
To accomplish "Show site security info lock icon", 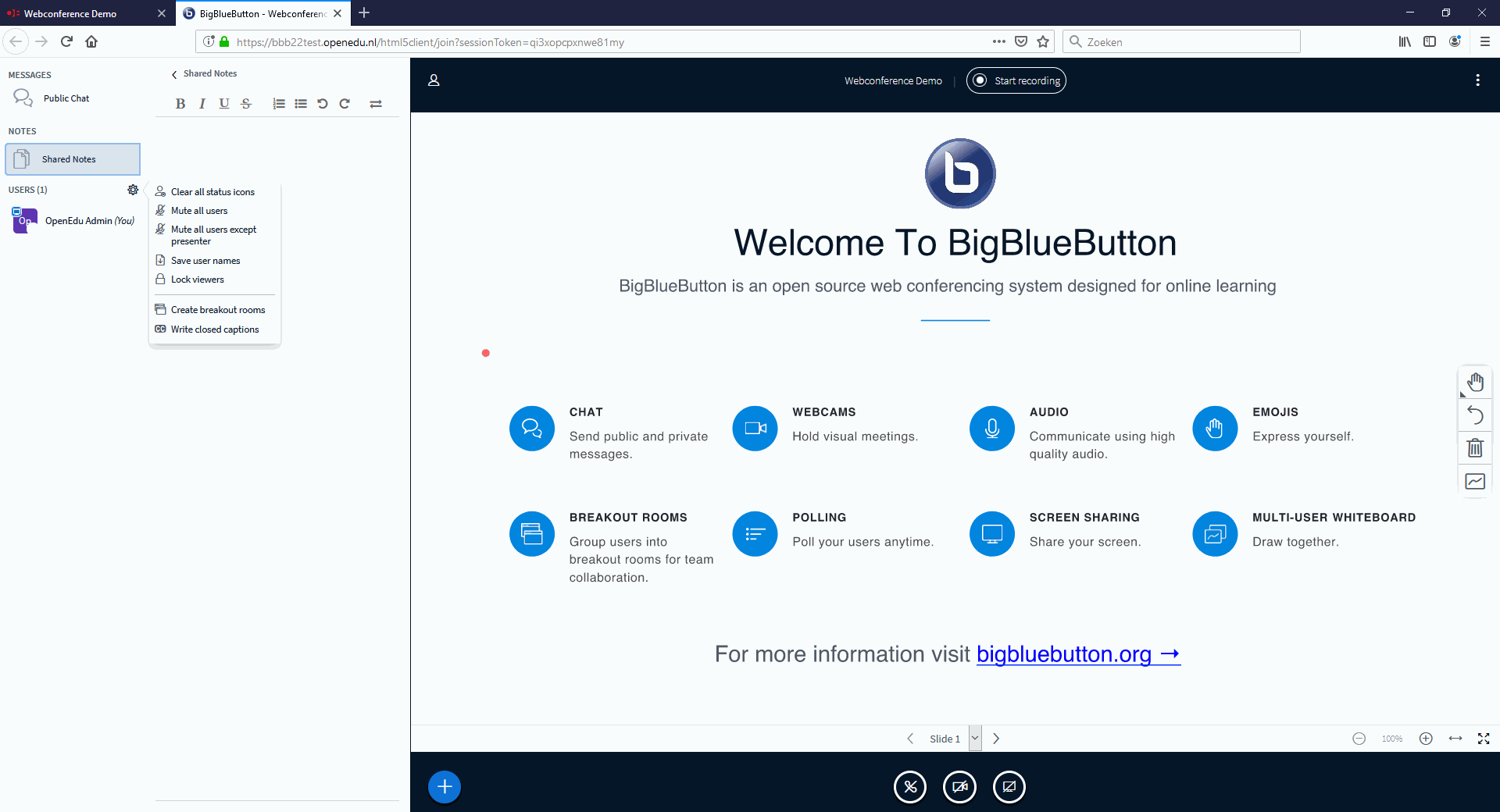I will click(x=224, y=42).
